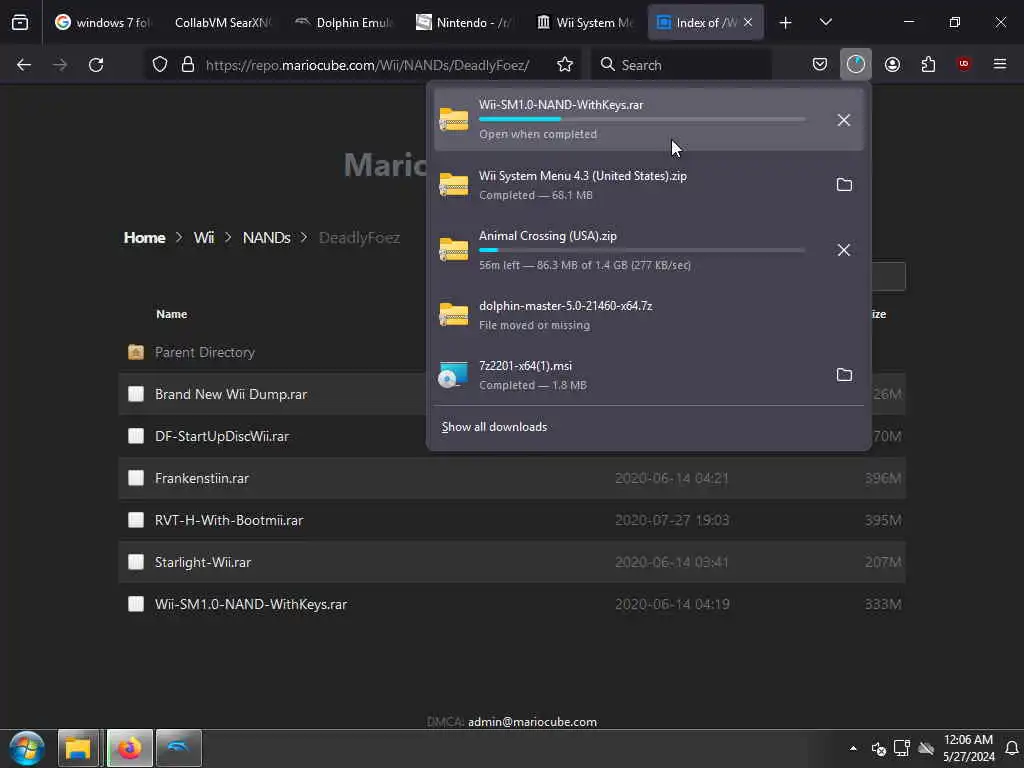
Task: Open File Explorer from the taskbar
Action: [78, 748]
